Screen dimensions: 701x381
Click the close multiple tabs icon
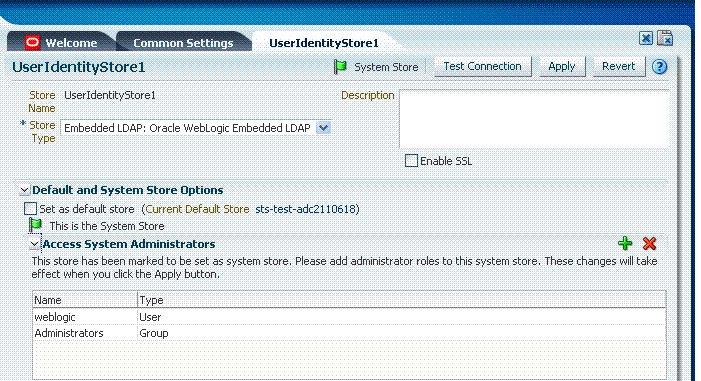tap(665, 38)
